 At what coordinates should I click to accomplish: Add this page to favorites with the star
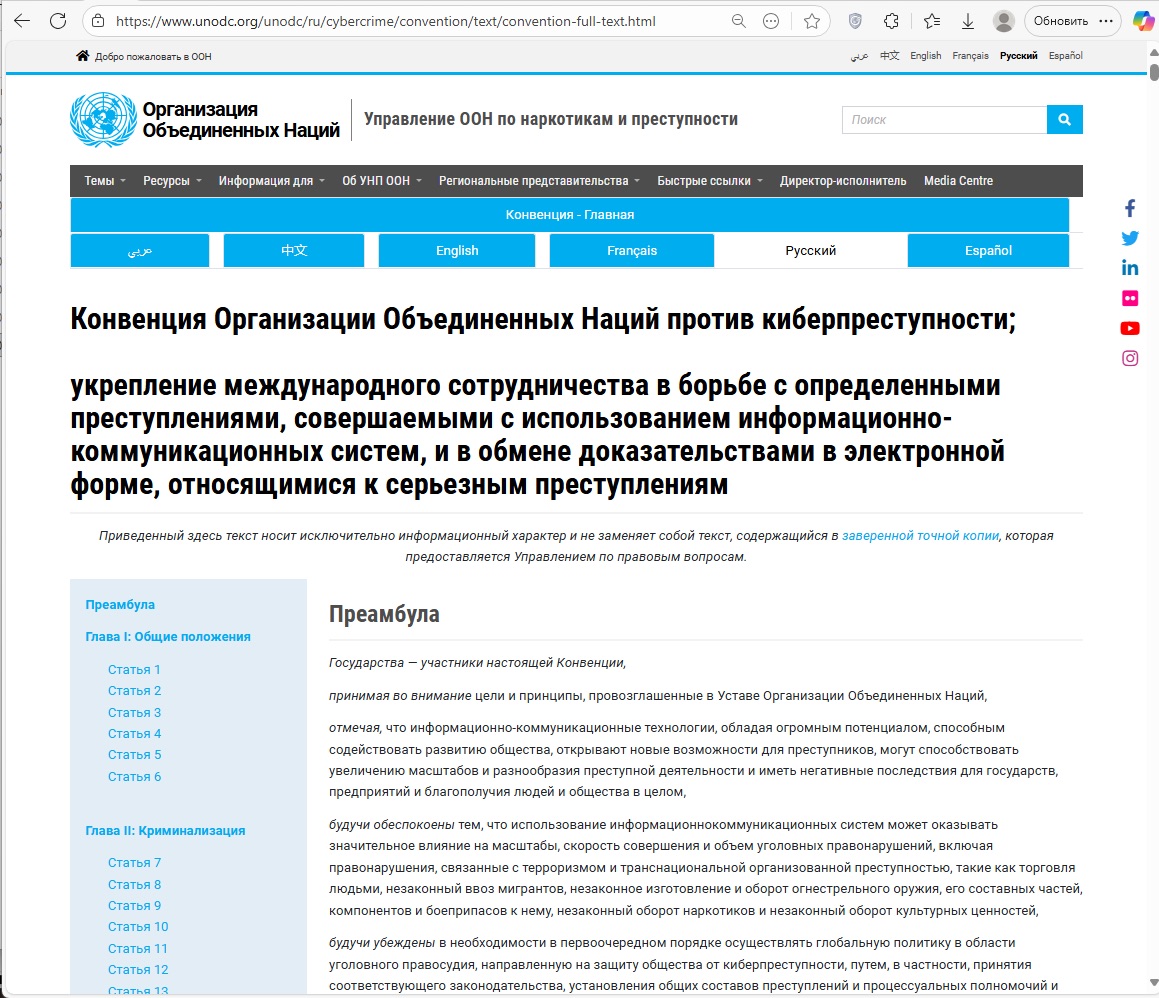pyautogui.click(x=812, y=21)
